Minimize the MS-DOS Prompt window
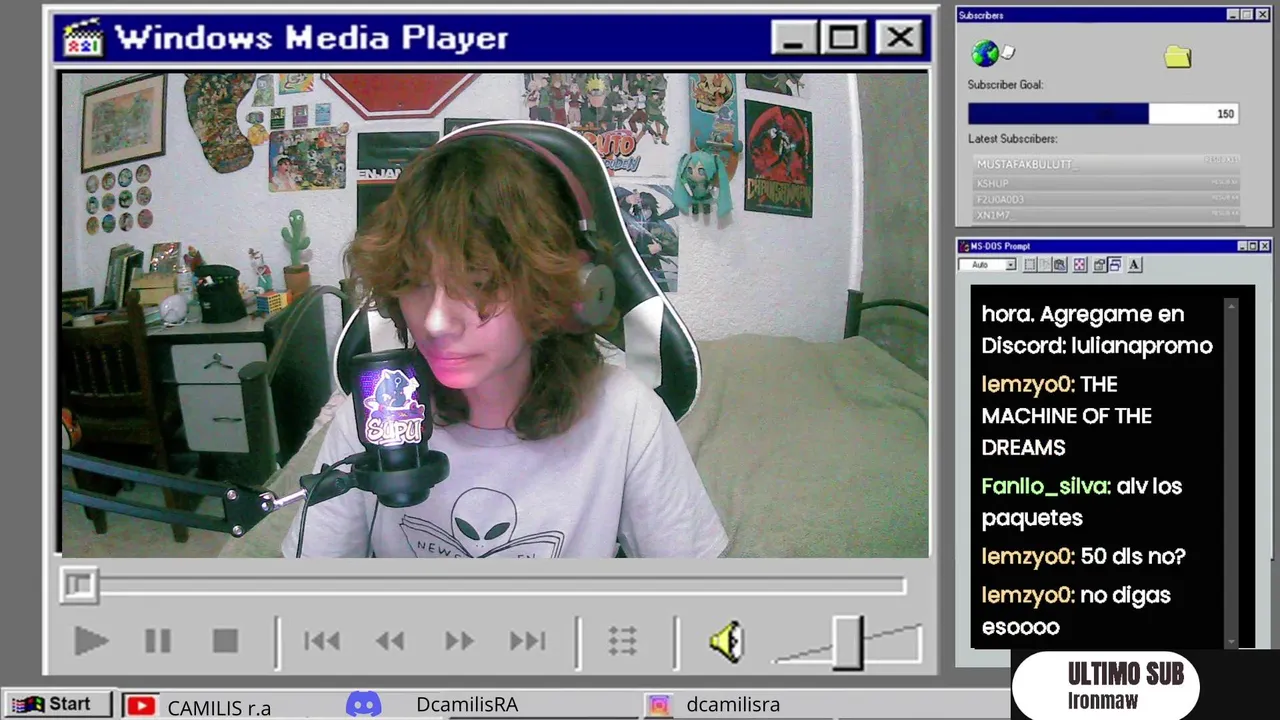Viewport: 1280px width, 720px height. pyautogui.click(x=1242, y=246)
